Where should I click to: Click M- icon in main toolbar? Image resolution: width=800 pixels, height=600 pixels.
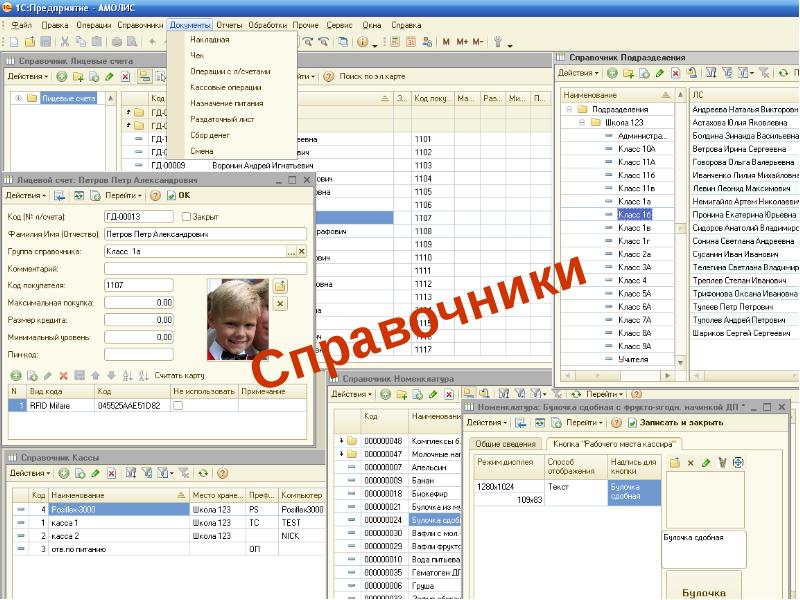pos(478,42)
